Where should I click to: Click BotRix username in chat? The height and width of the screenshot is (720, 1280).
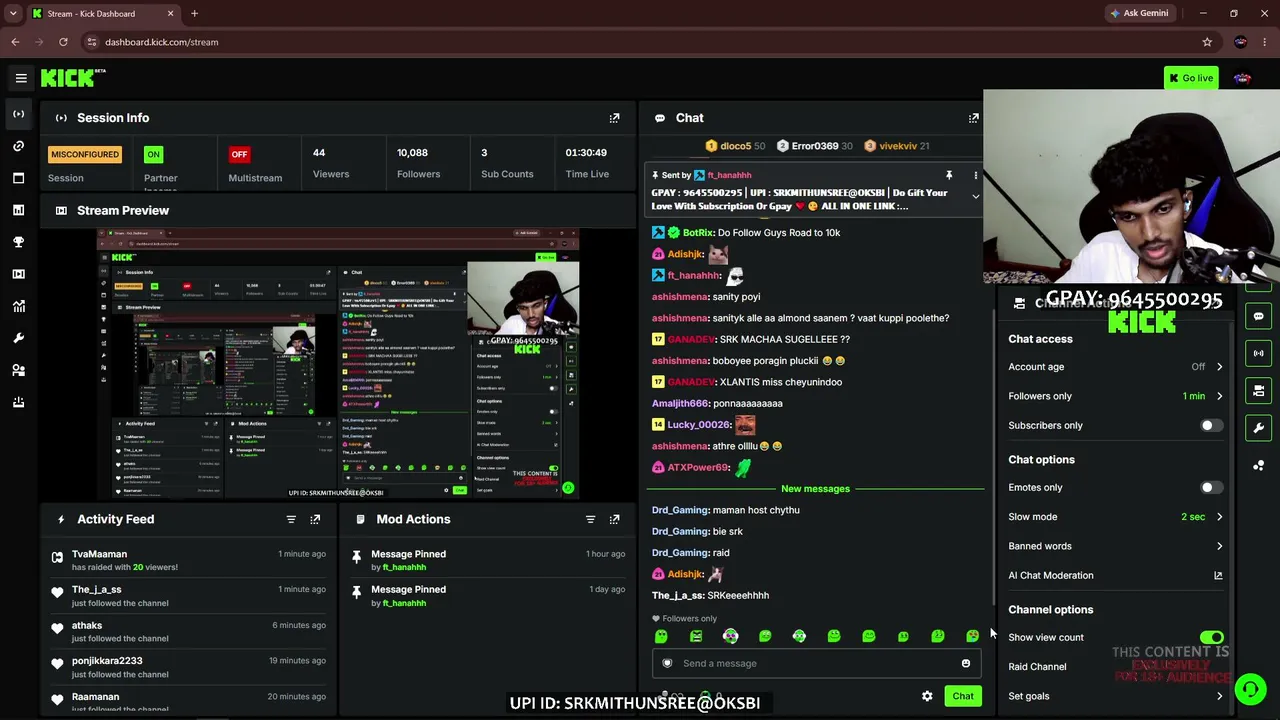pos(698,233)
